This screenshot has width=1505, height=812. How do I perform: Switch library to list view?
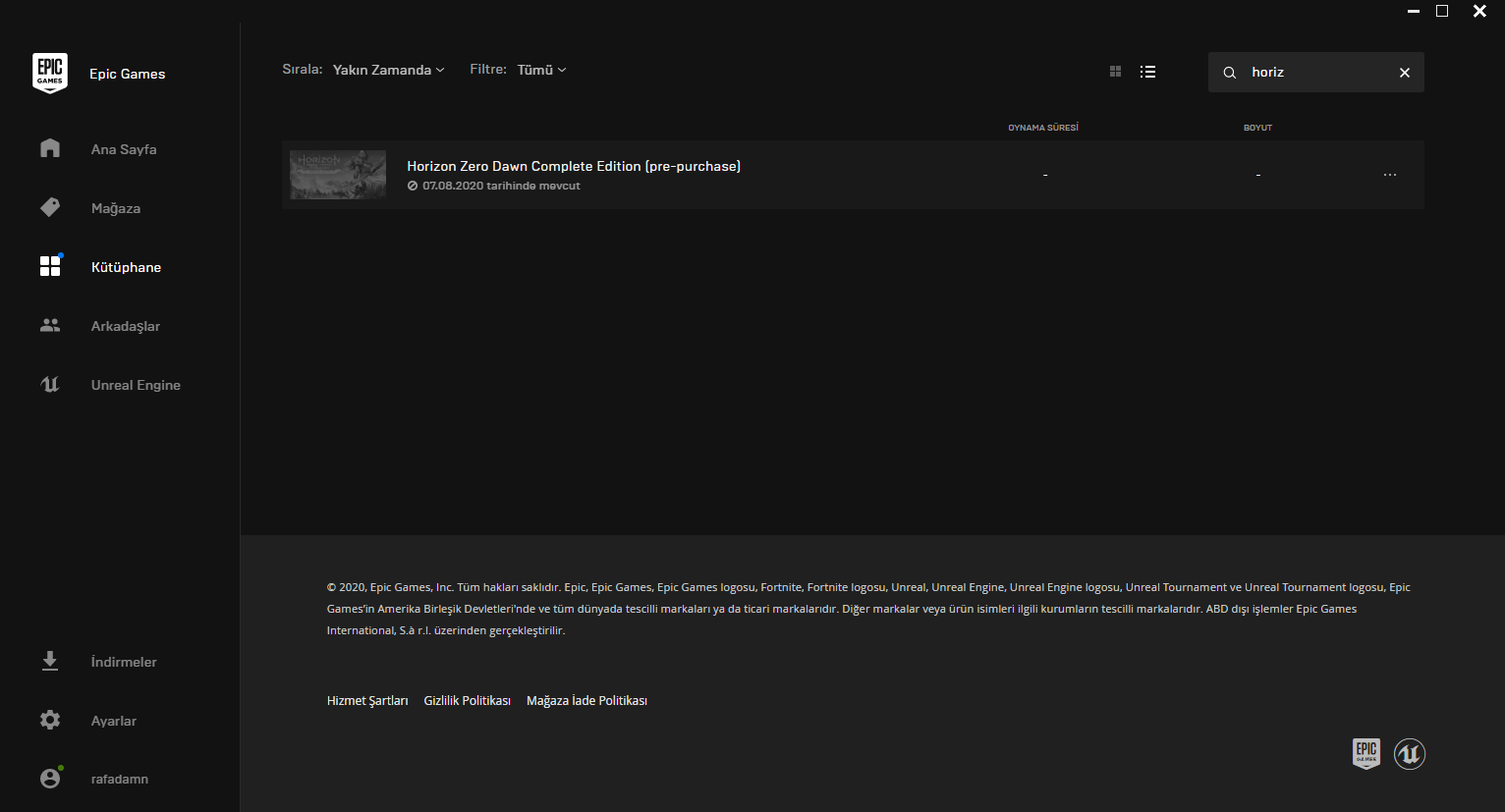pos(1147,72)
